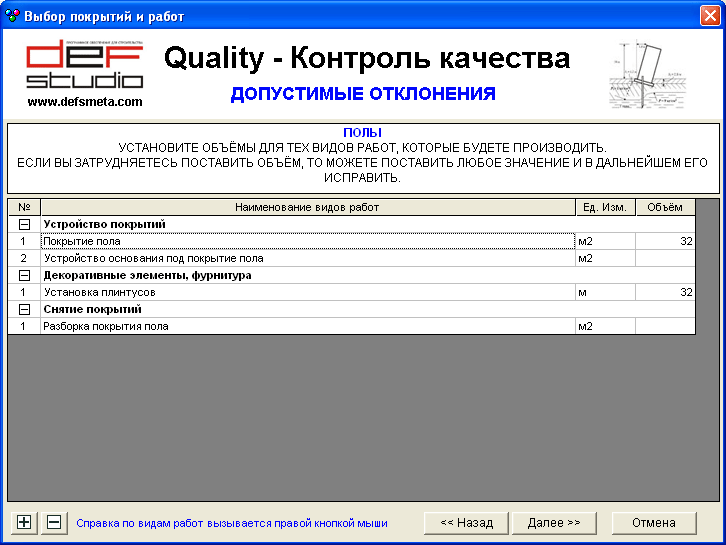Click empty volume cell for Разборка покрытия пола
The image size is (726, 545).
[x=665, y=326]
